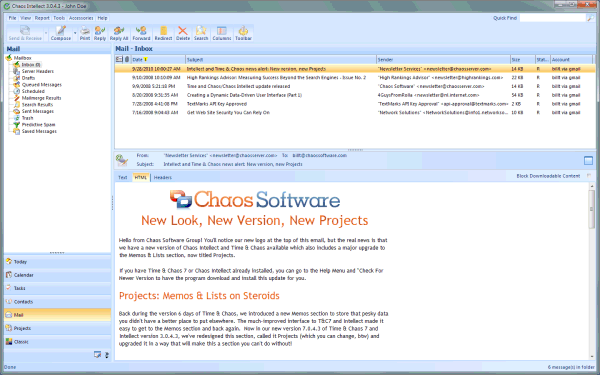
Task: Compose a new email message
Action: pyautogui.click(x=61, y=33)
